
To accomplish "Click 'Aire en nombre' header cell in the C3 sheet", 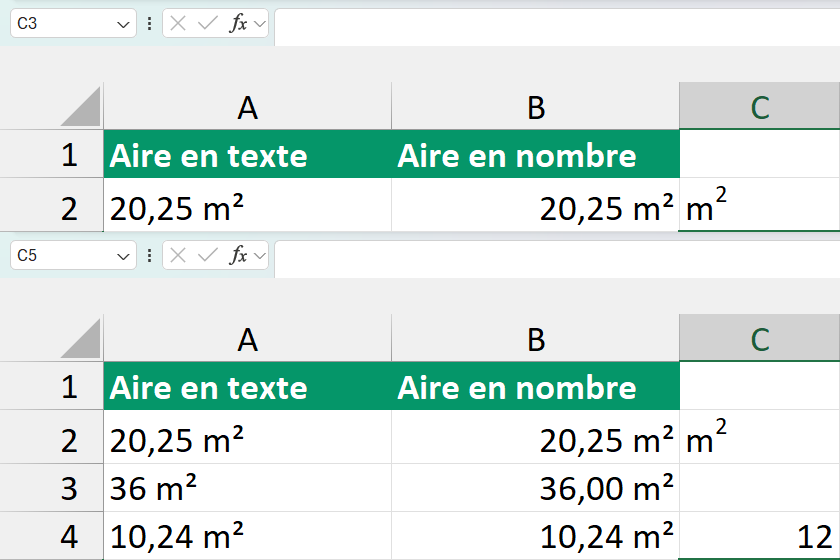I will pos(536,154).
